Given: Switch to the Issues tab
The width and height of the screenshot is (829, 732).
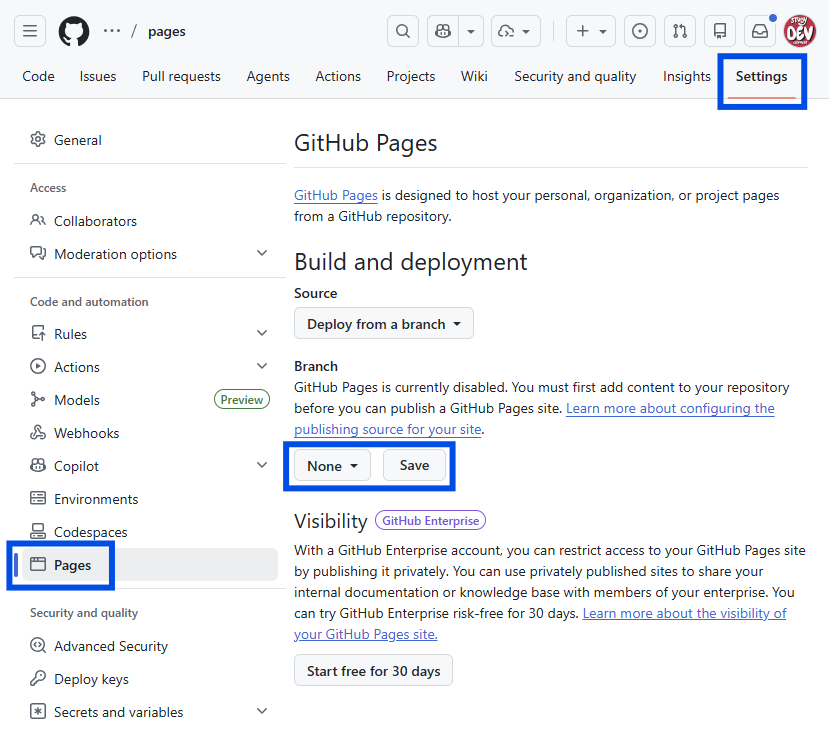Looking at the screenshot, I should coord(98,76).
